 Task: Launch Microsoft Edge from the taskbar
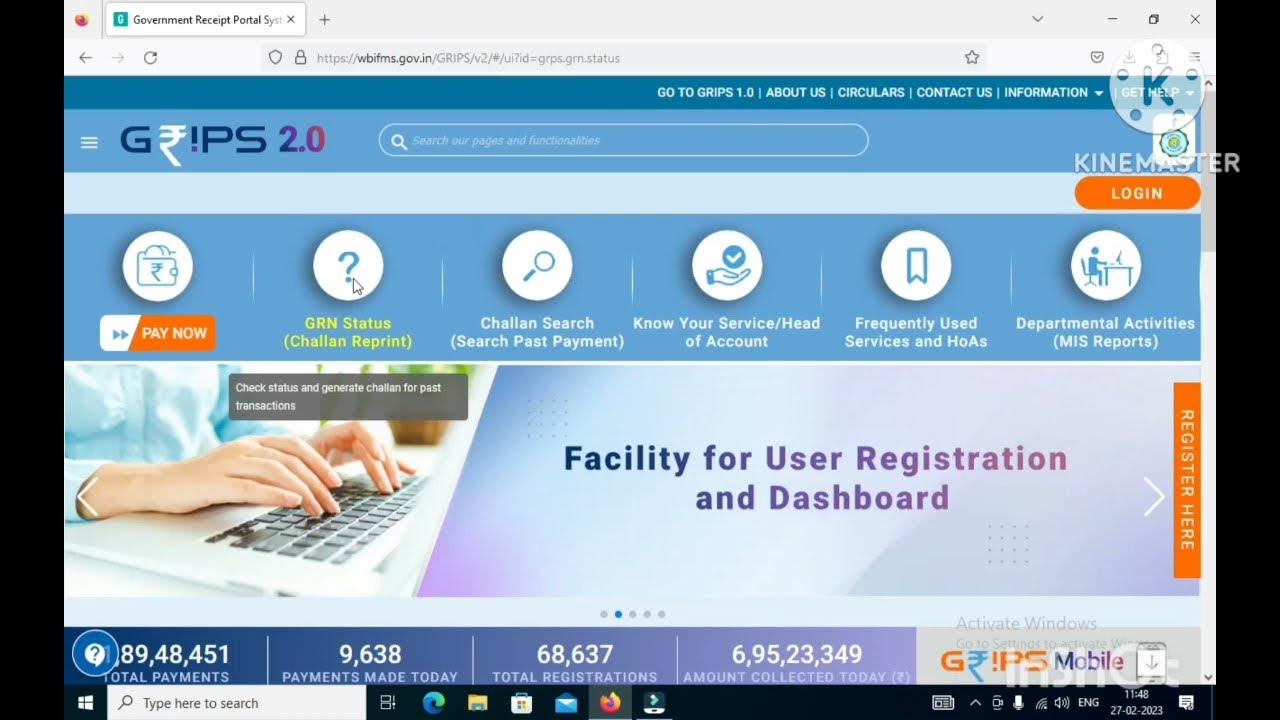(x=433, y=703)
